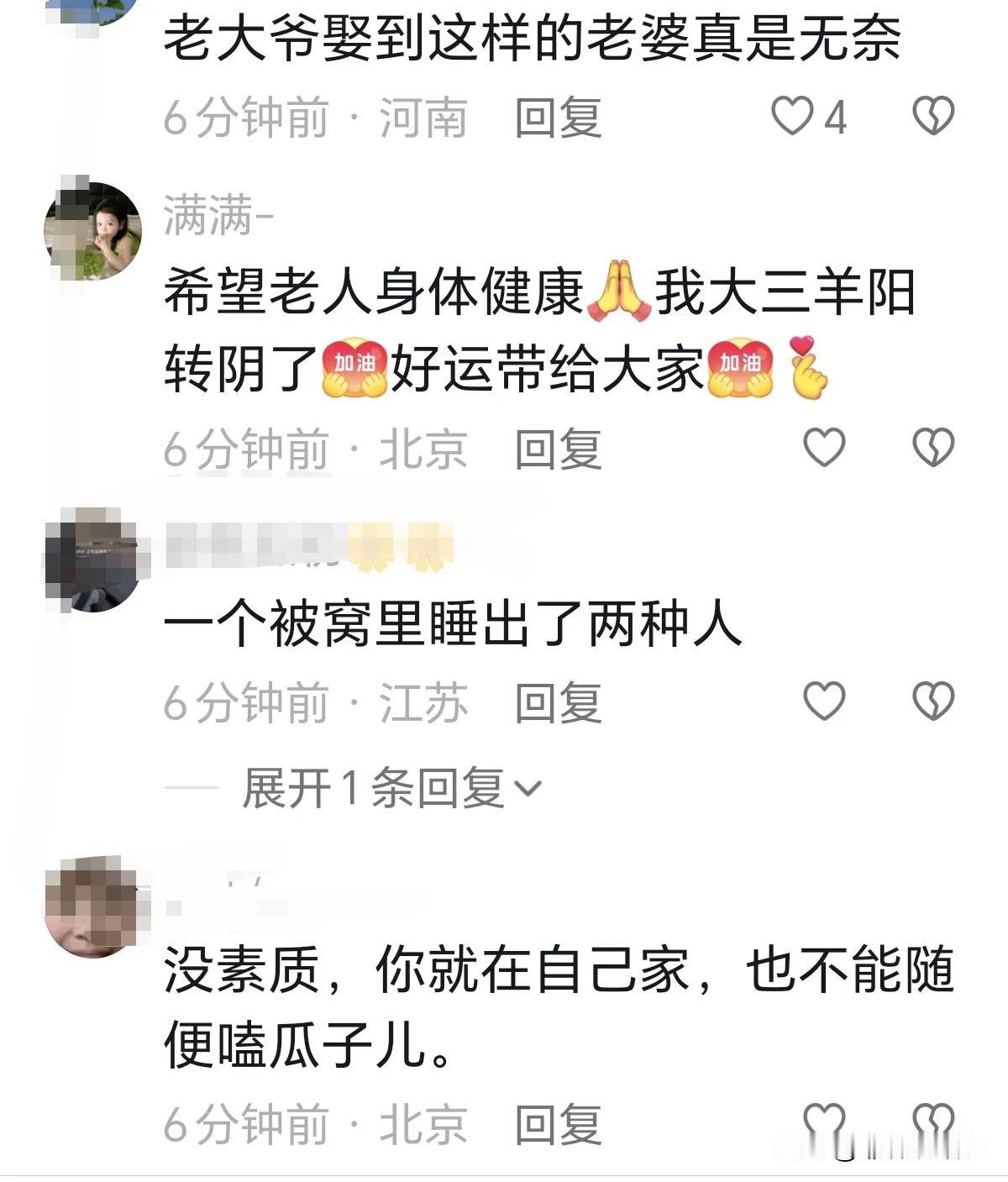Tap broken heart on the 没素质 comment

point(933,1123)
